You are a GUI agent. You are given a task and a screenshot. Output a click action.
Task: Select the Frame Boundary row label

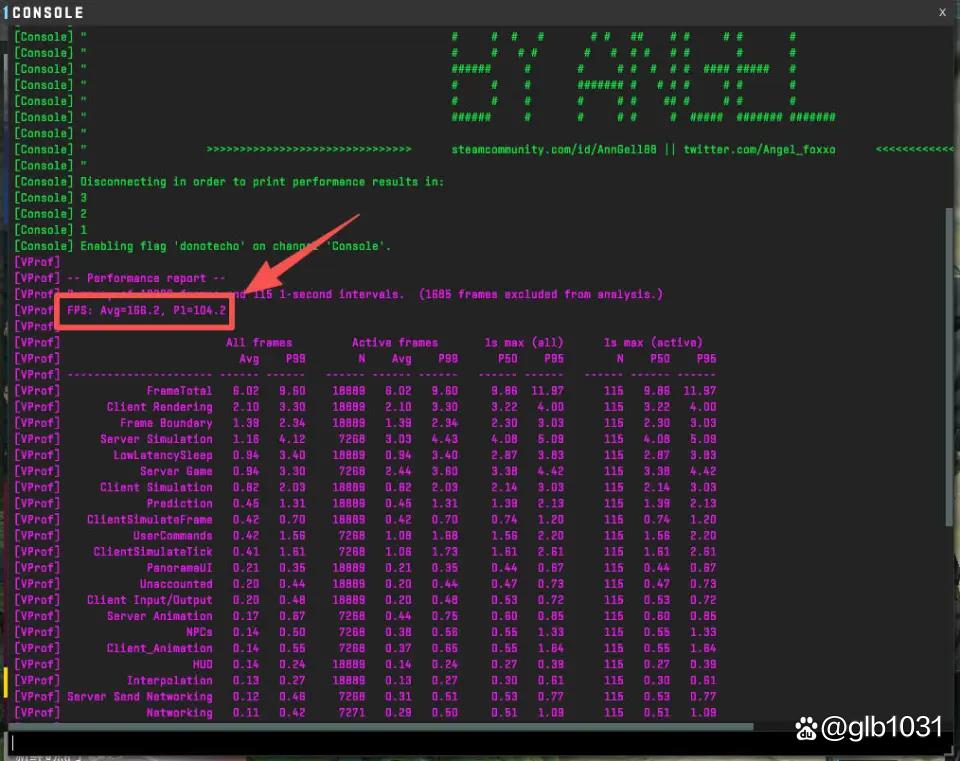click(166, 423)
